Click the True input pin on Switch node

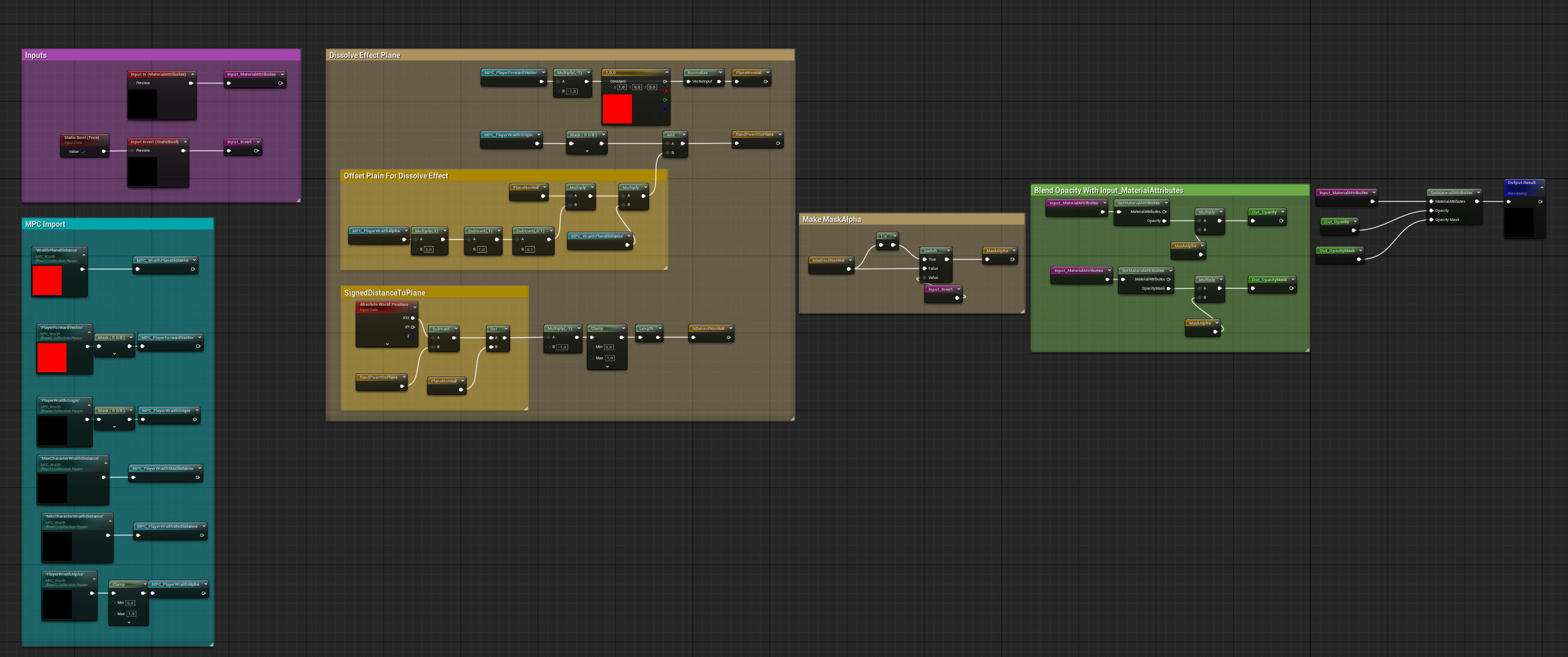tap(925, 260)
